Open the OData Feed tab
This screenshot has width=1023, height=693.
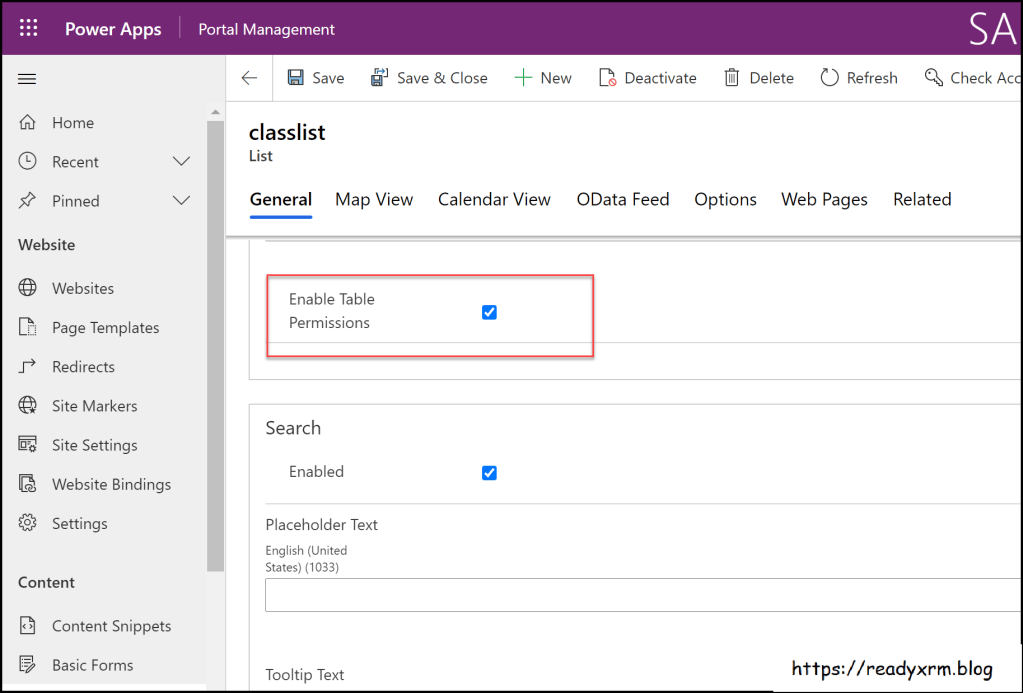pyautogui.click(x=622, y=200)
